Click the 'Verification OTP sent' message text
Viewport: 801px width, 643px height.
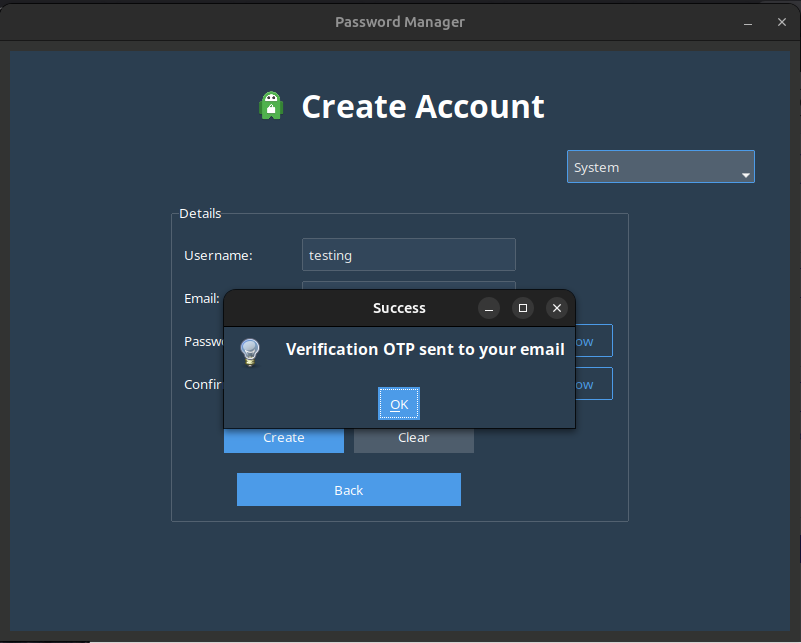[425, 349]
